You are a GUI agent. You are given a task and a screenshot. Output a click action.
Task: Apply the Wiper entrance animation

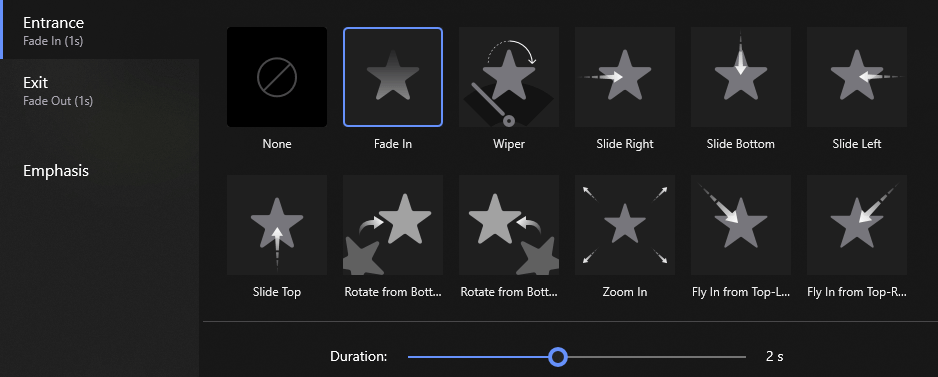tap(509, 77)
